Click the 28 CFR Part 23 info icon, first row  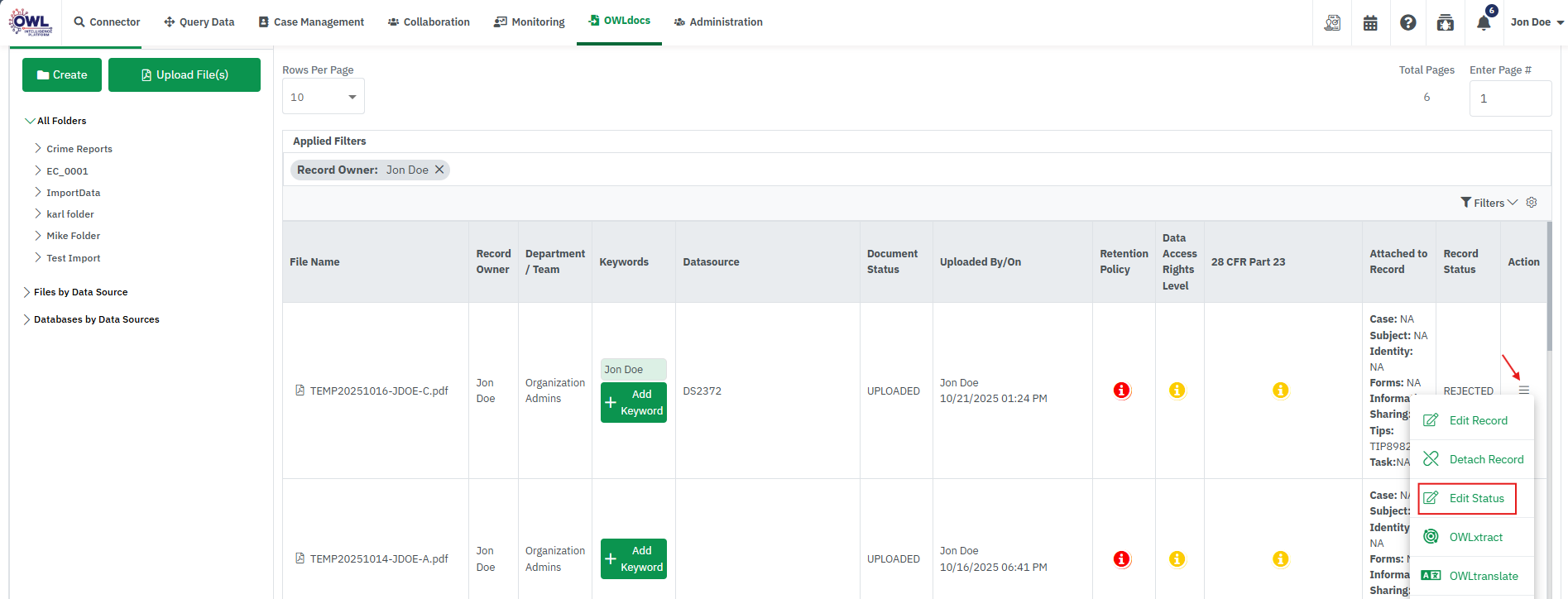point(1280,391)
